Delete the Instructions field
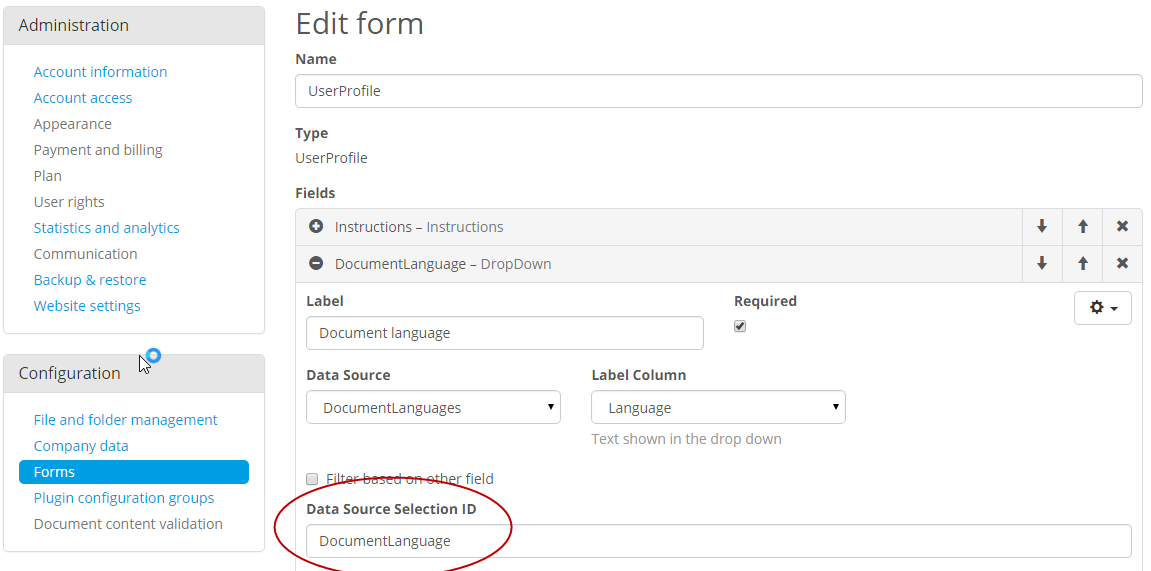 pyautogui.click(x=1122, y=227)
